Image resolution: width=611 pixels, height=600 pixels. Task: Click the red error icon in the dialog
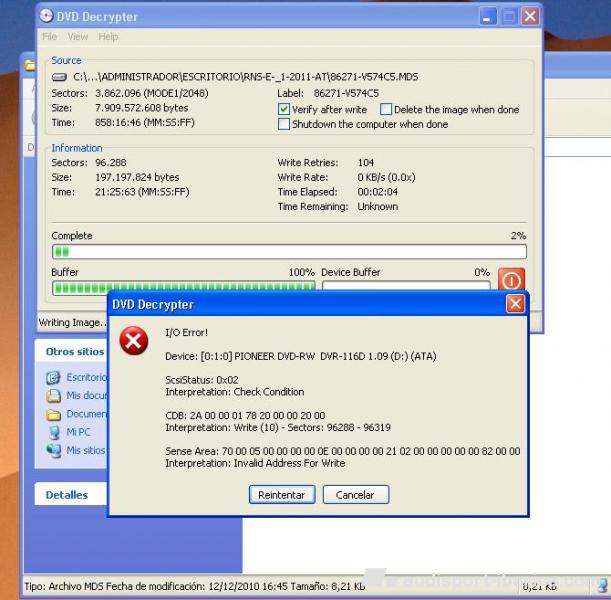134,341
